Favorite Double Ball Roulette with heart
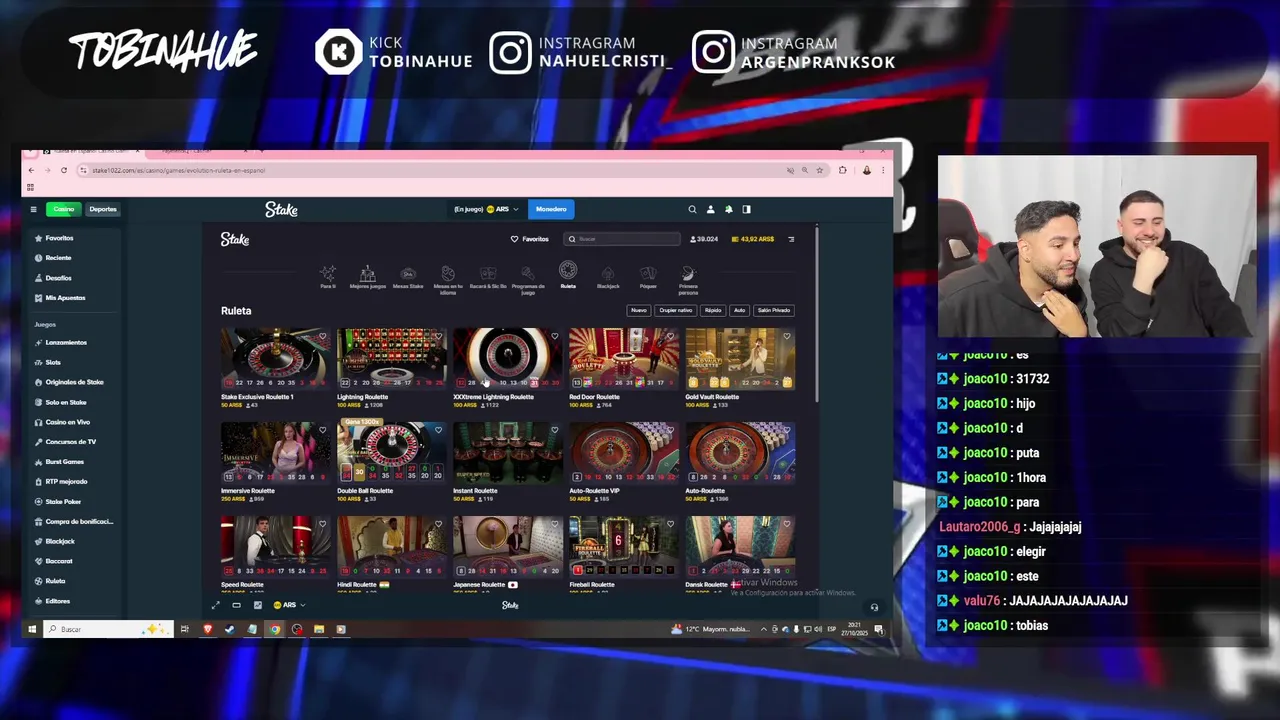The width and height of the screenshot is (1280, 720). pos(438,430)
